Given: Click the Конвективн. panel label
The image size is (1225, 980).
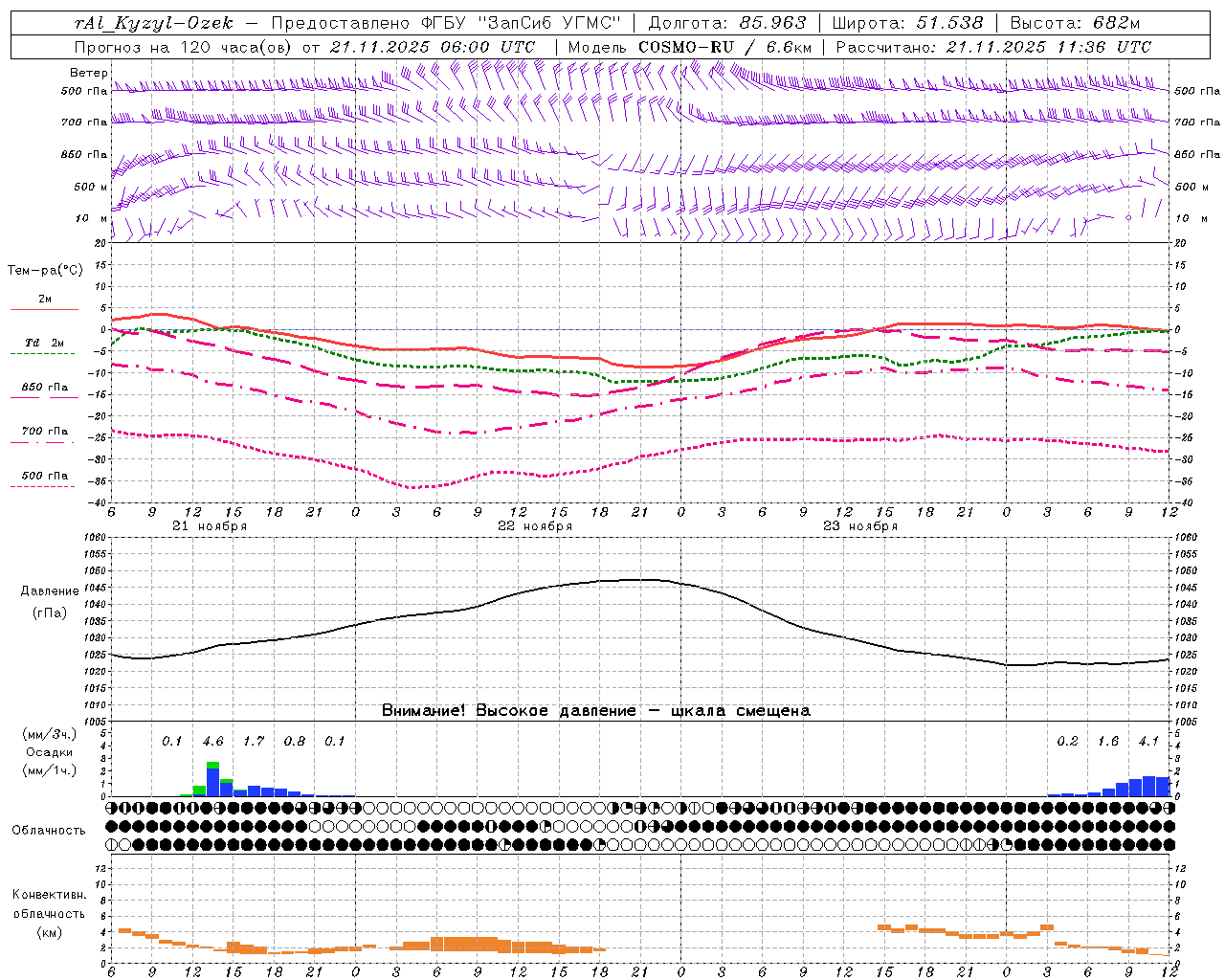Looking at the screenshot, I should (x=49, y=895).
